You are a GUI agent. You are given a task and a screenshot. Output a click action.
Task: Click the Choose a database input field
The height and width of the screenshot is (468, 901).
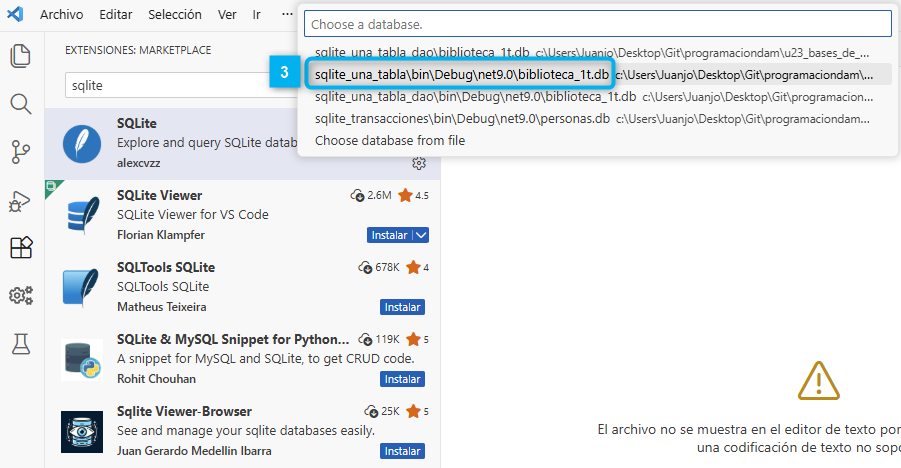pyautogui.click(x=597, y=23)
